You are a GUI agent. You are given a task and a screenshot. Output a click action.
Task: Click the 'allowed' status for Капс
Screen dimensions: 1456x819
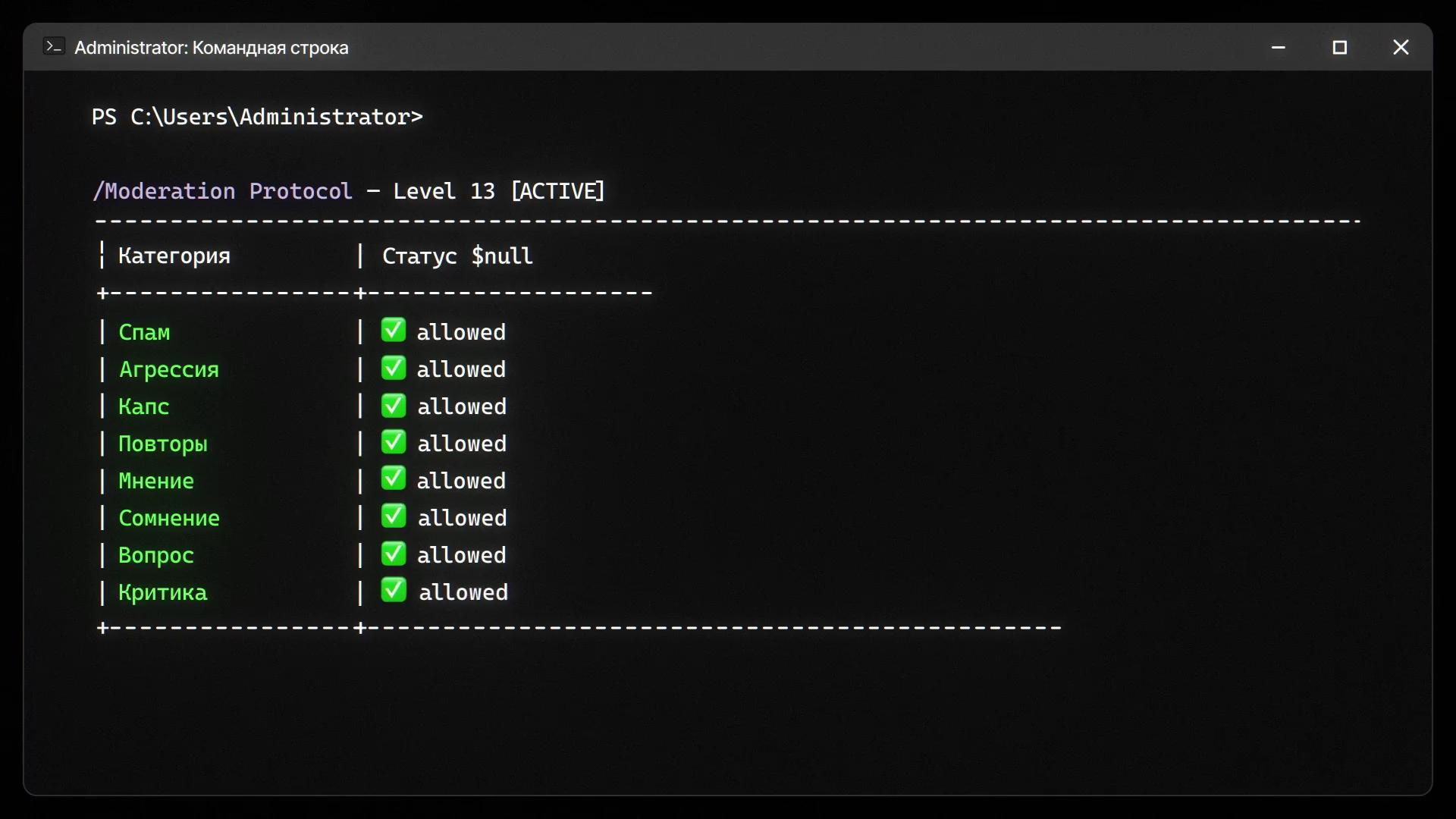[462, 406]
